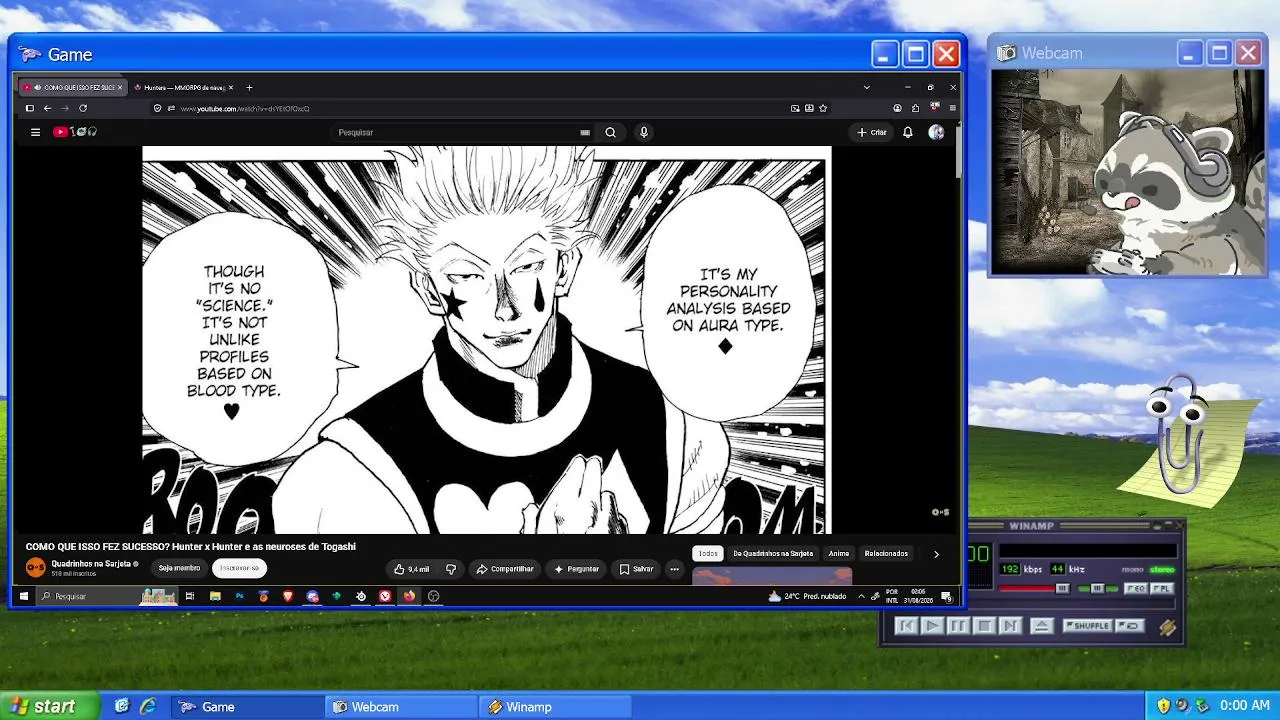Show hidden tray icons in inner taskbar
1280x720 pixels.
(x=860, y=596)
